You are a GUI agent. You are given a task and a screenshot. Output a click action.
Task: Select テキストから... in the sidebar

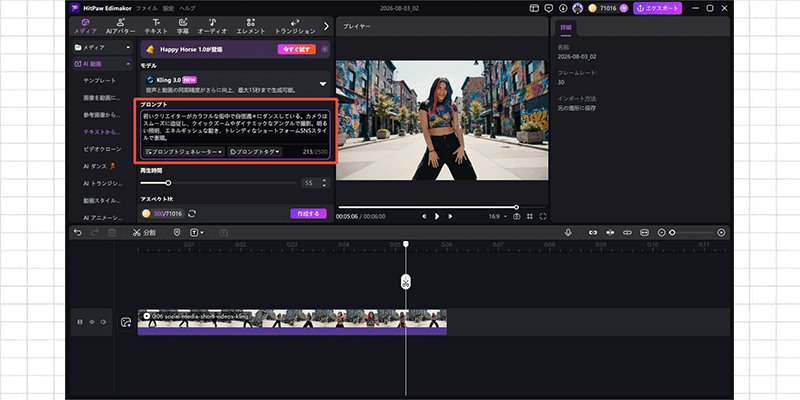(x=102, y=132)
